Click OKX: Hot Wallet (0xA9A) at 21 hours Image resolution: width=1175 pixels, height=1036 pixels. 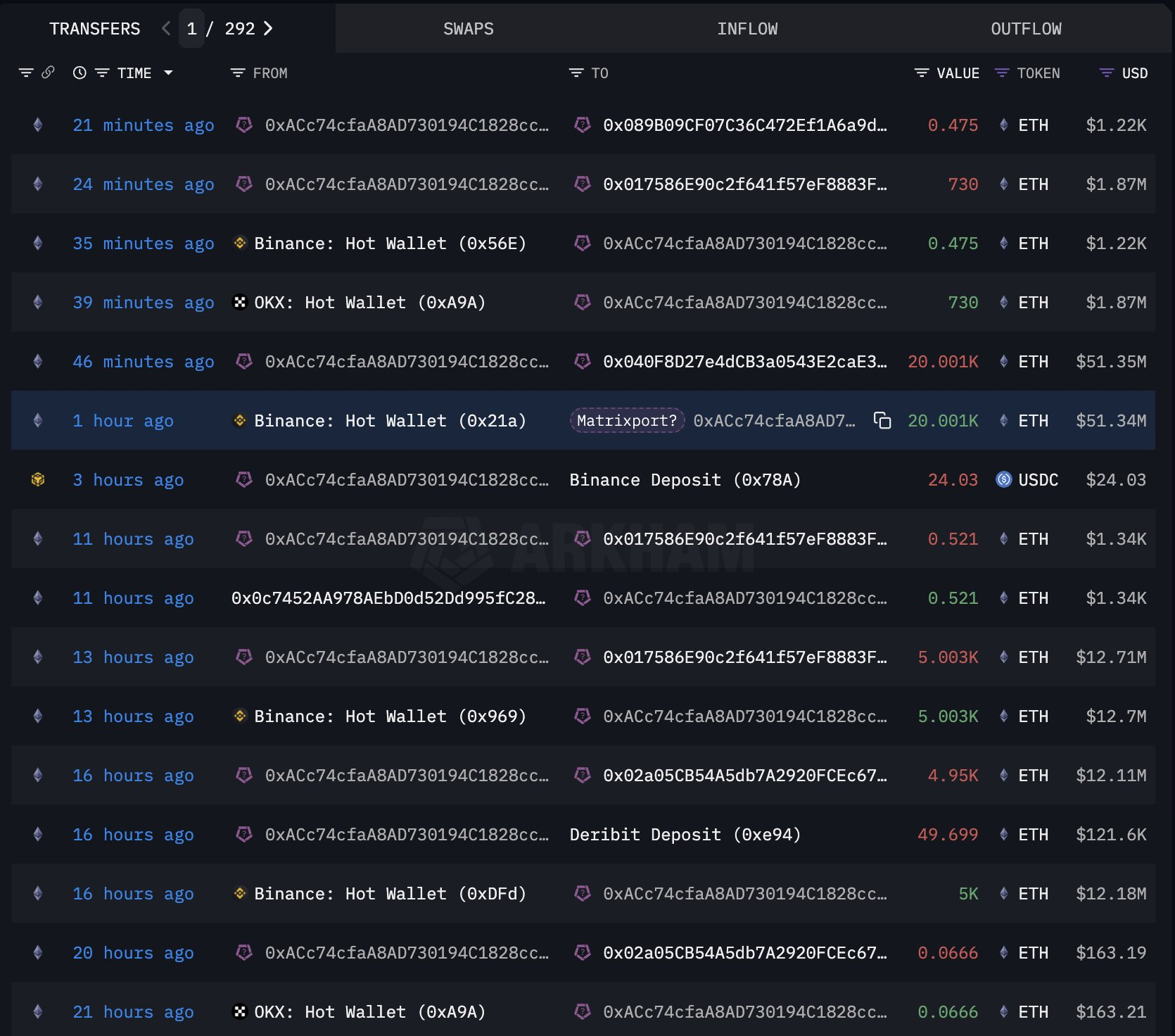click(x=369, y=1012)
